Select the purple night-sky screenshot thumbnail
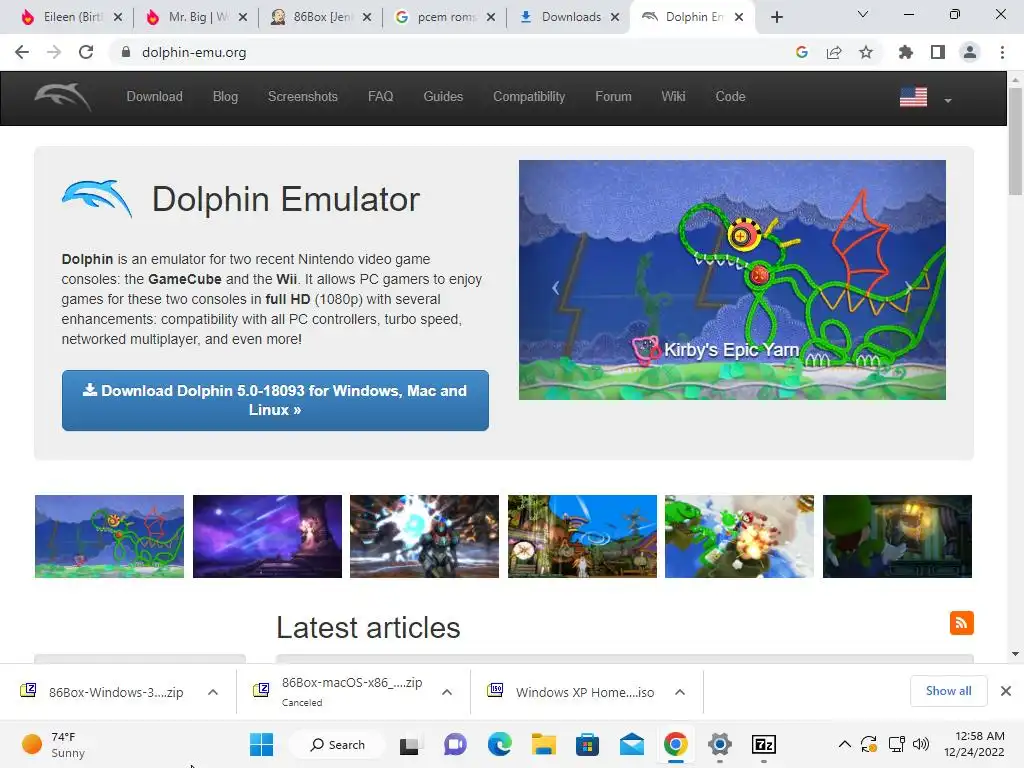 [x=267, y=536]
